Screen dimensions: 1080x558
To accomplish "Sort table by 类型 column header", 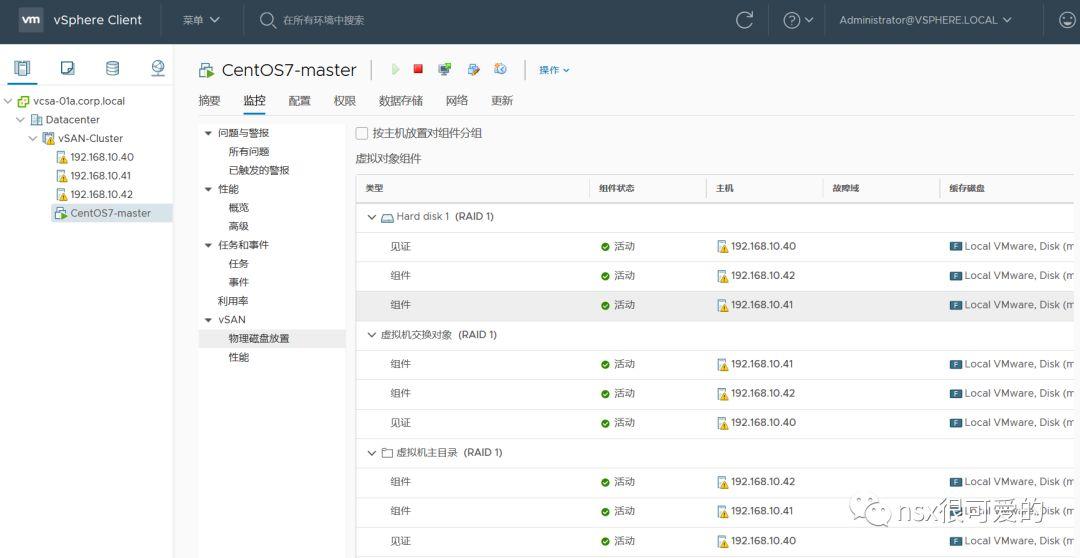I will tap(374, 188).
